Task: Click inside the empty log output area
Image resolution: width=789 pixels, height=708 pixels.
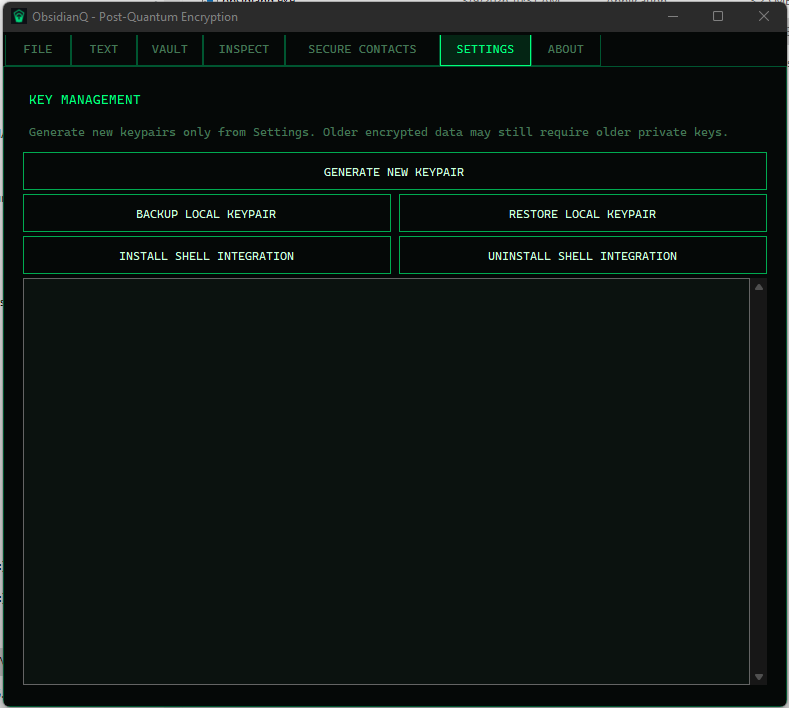Action: [386, 482]
